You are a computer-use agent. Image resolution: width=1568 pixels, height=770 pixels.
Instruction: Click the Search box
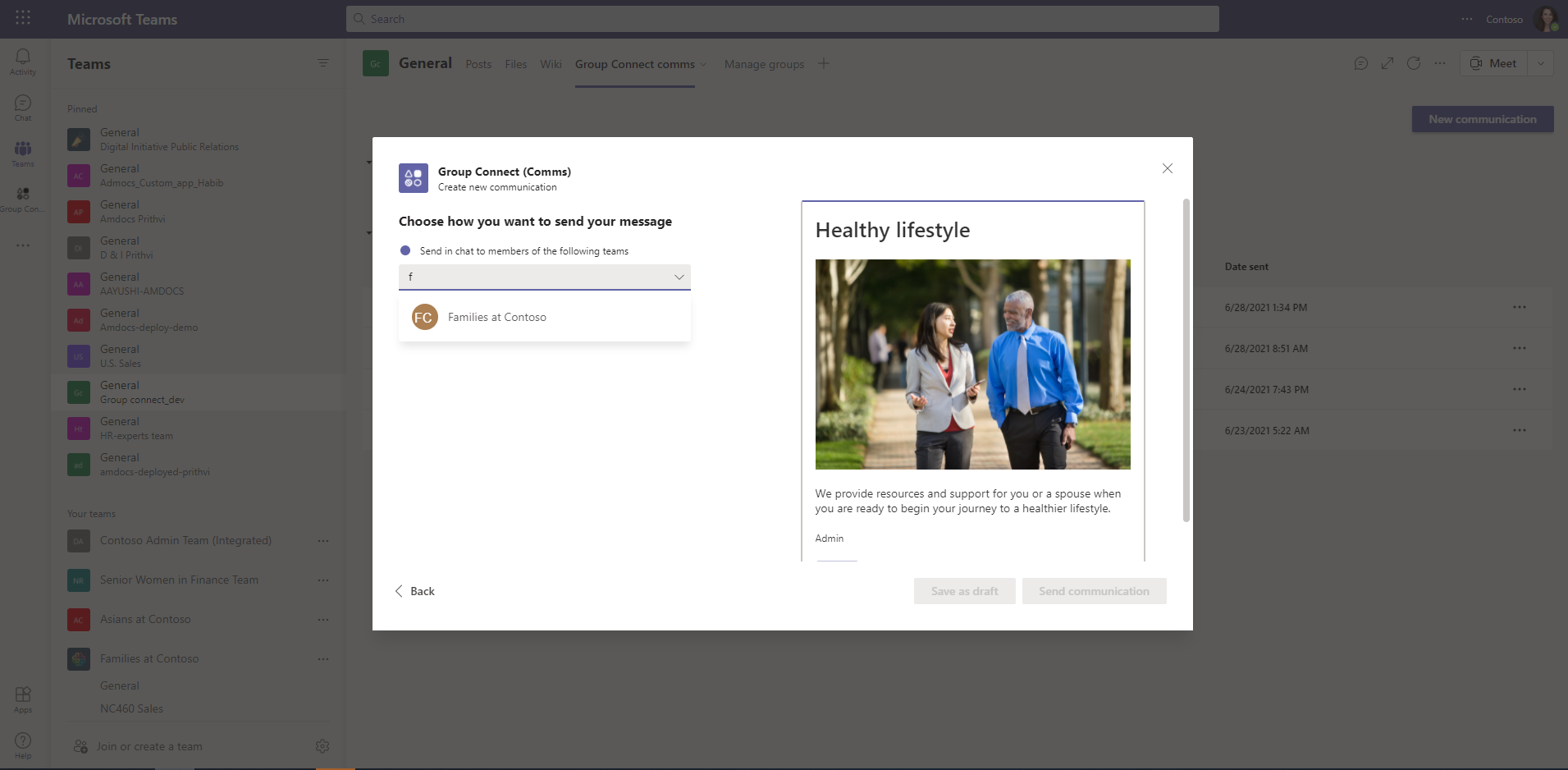point(782,19)
